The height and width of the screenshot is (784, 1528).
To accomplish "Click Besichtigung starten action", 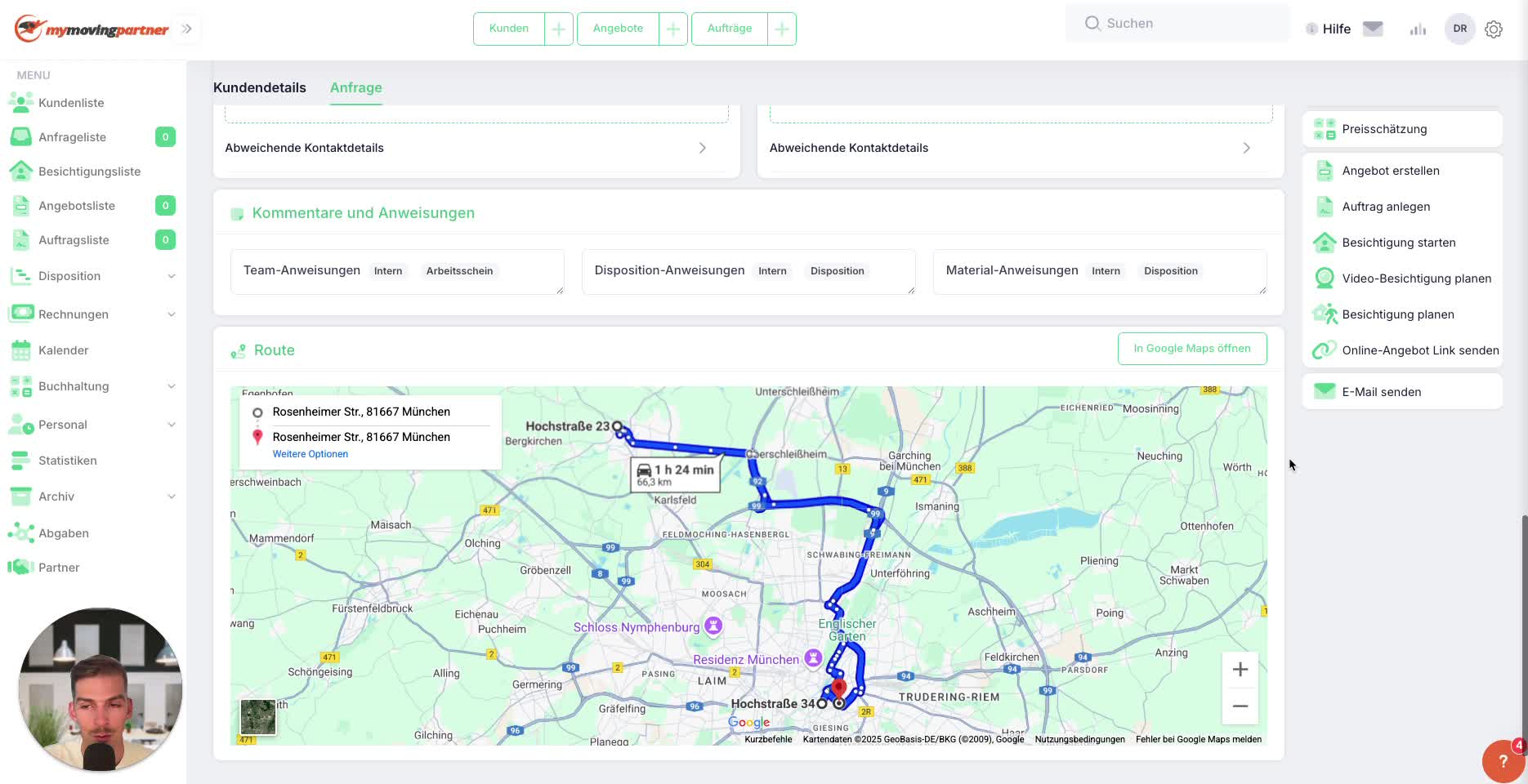I will click(1399, 243).
